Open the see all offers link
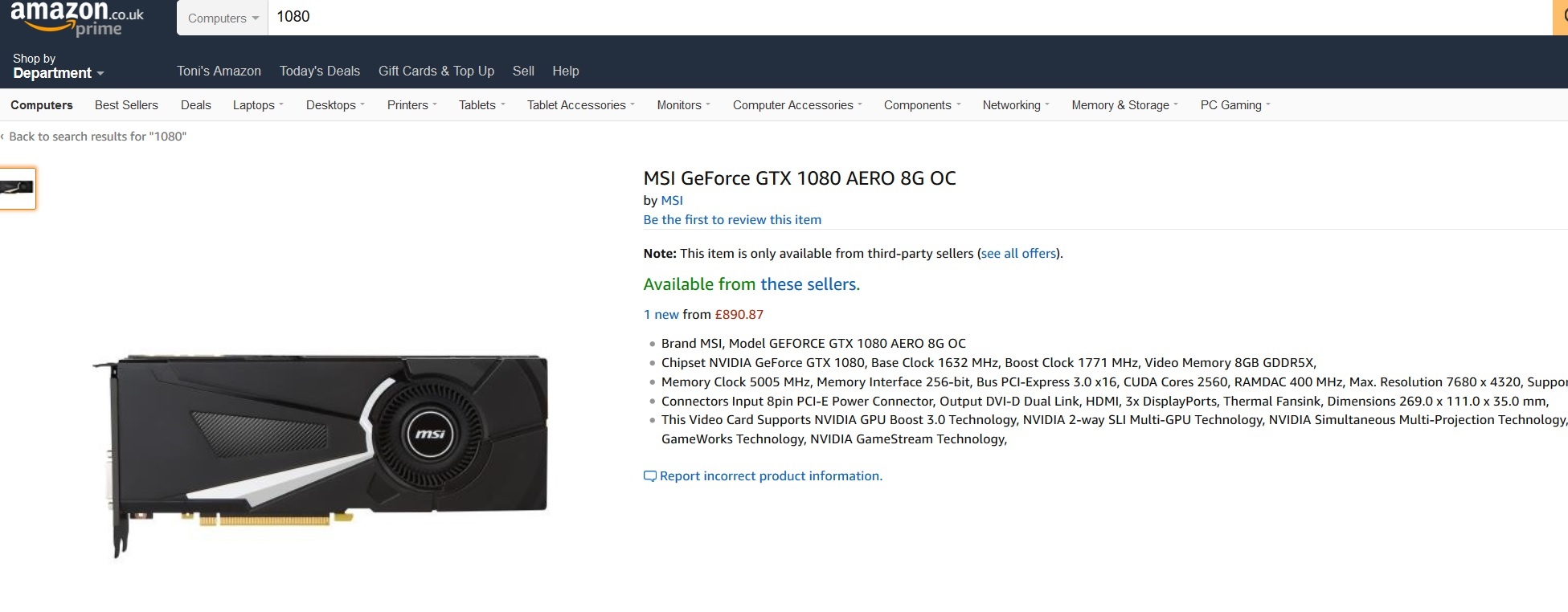 click(1018, 254)
